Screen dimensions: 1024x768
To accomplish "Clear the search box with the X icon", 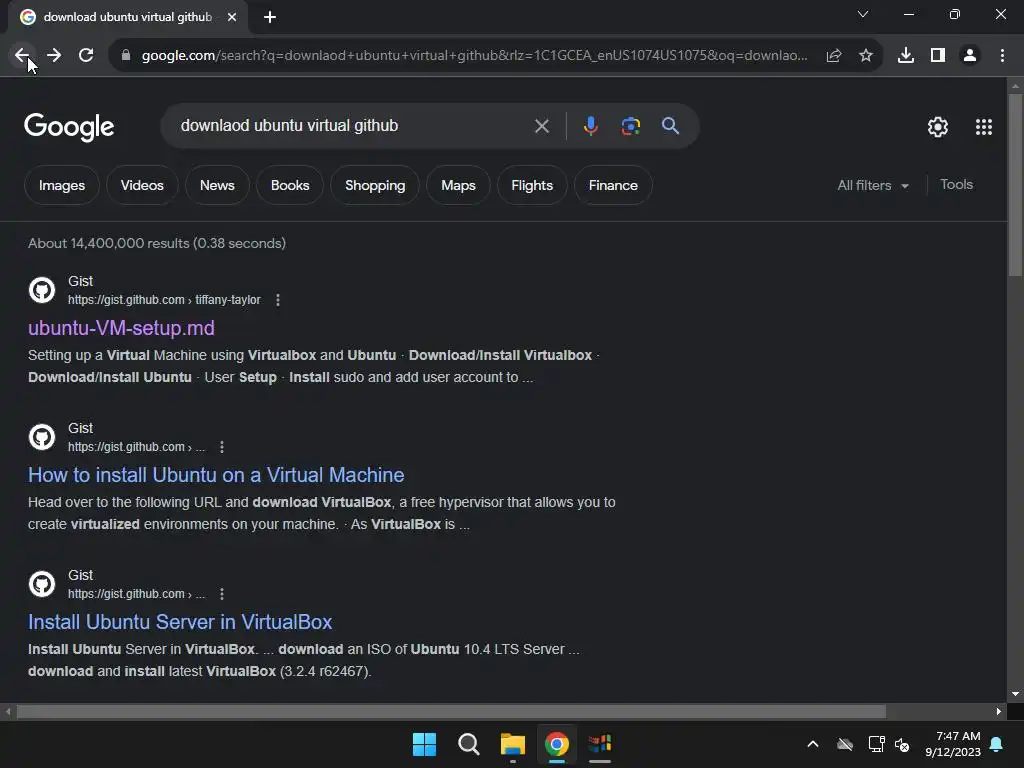I will [x=541, y=126].
